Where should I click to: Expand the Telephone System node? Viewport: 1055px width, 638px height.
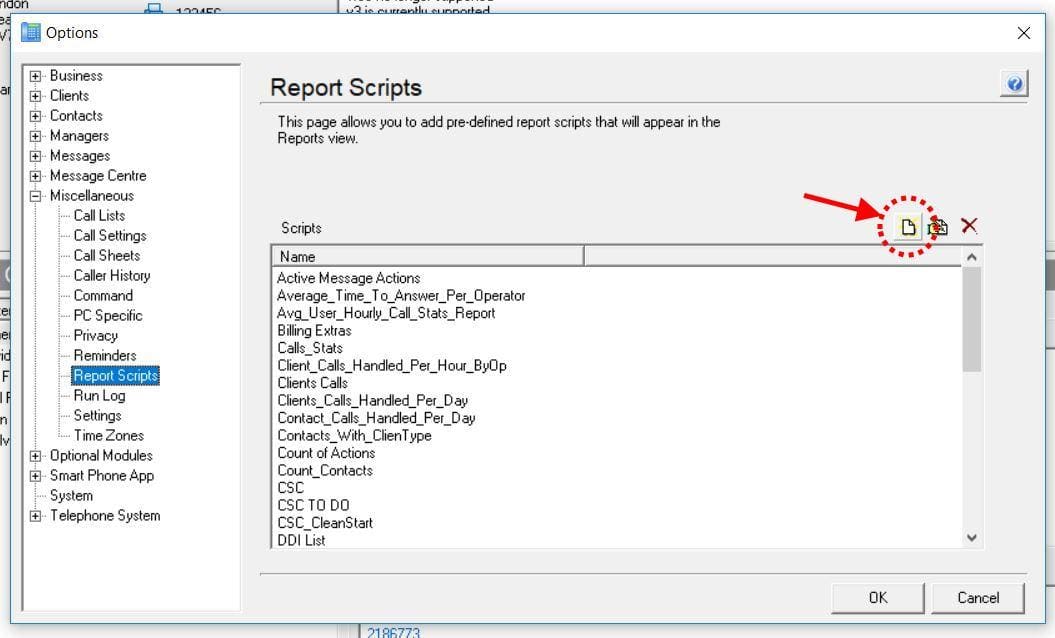pos(36,516)
